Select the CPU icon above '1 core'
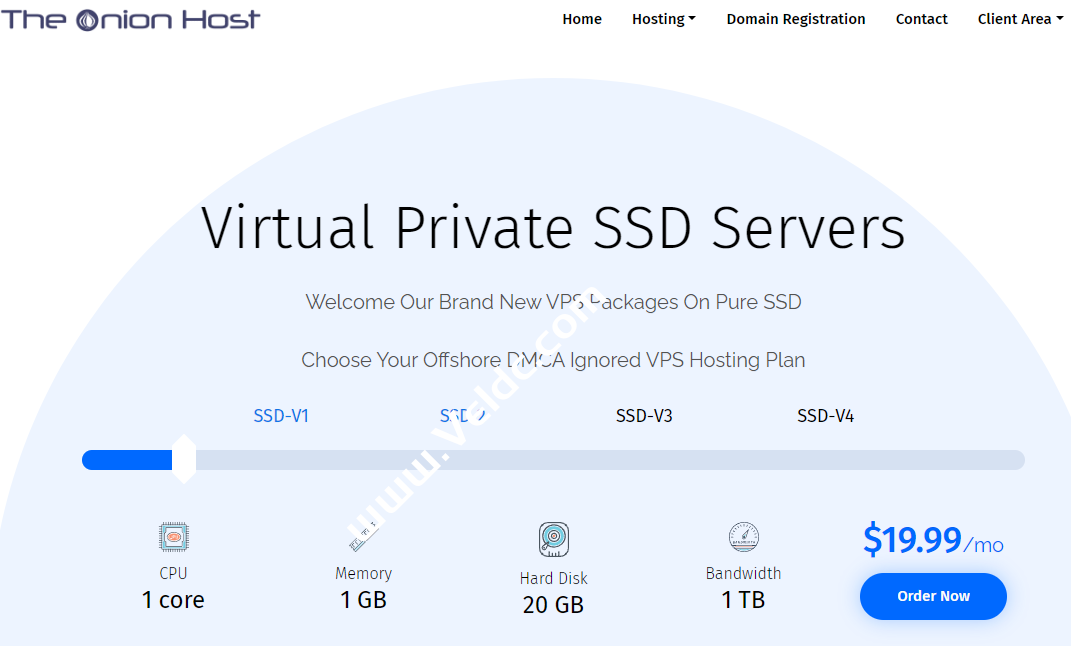Image resolution: width=1071 pixels, height=646 pixels. [173, 536]
